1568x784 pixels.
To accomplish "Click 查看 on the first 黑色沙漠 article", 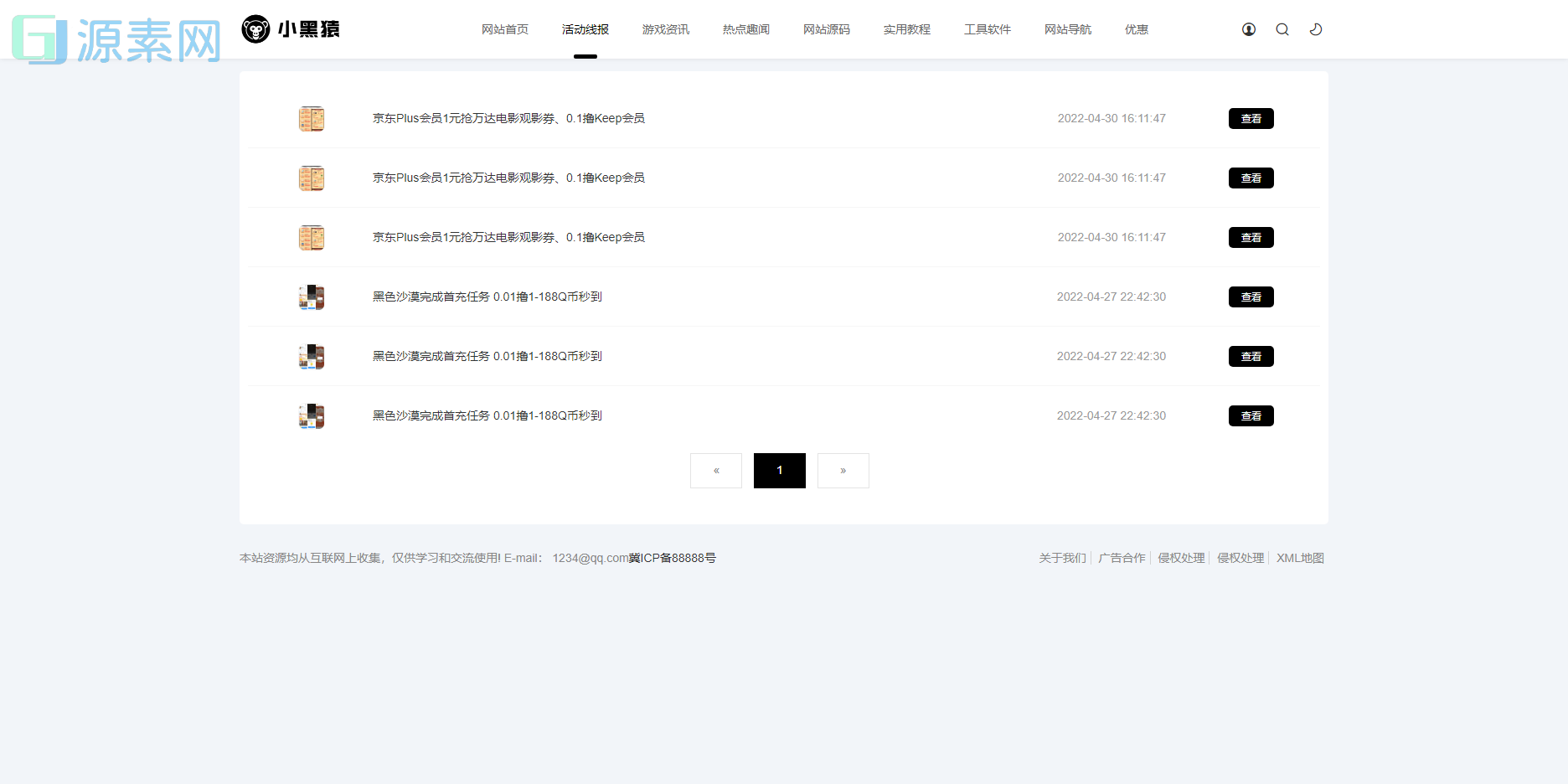I will [x=1251, y=297].
